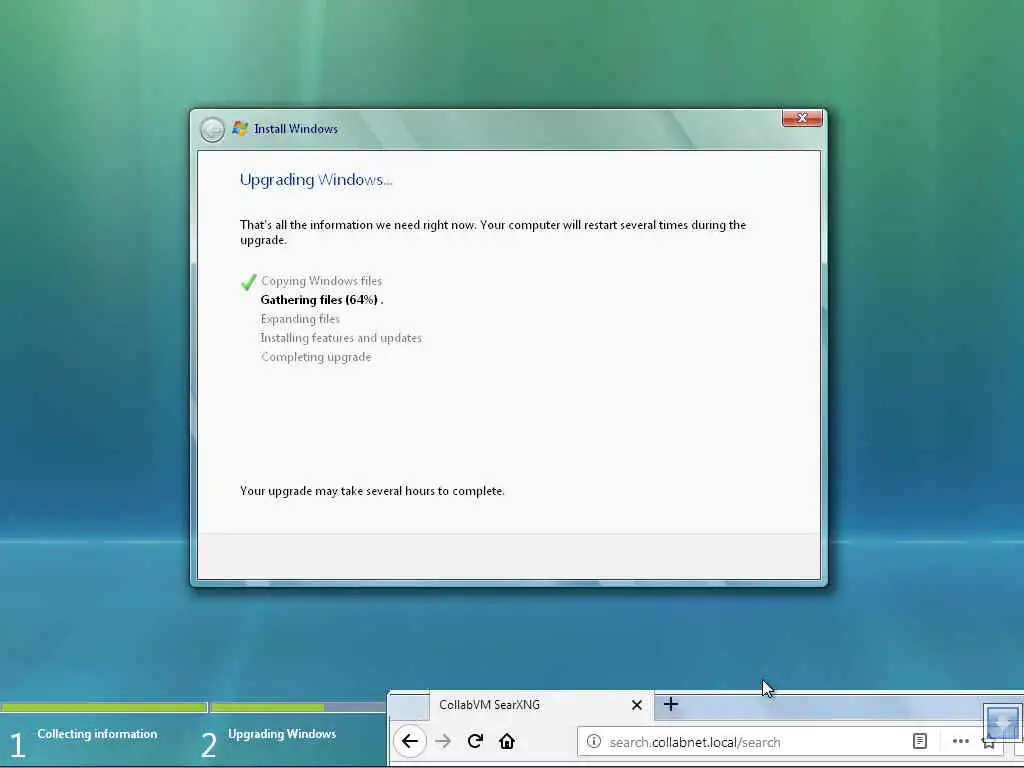
Task: Click the 'Expanding files' step text
Action: coord(300,319)
